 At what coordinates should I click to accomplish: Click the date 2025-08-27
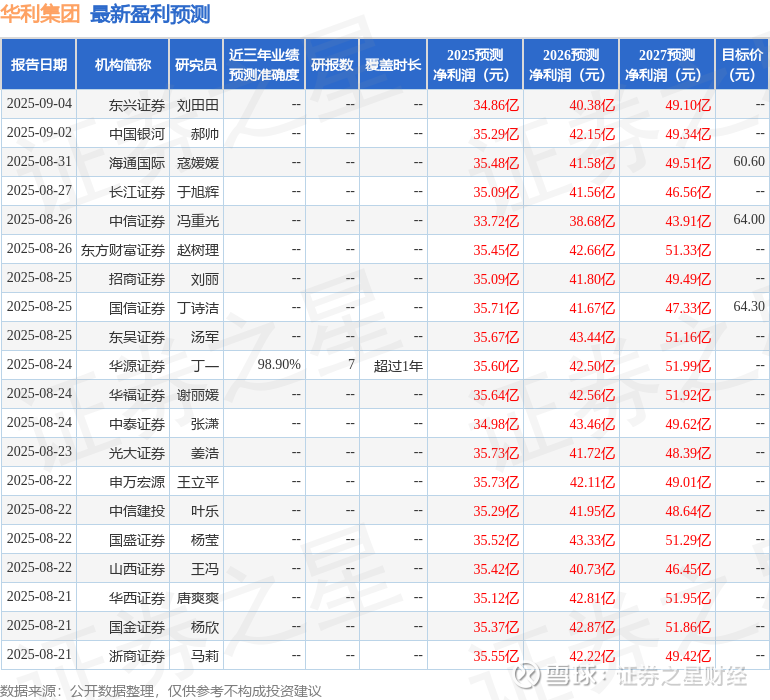click(39, 190)
